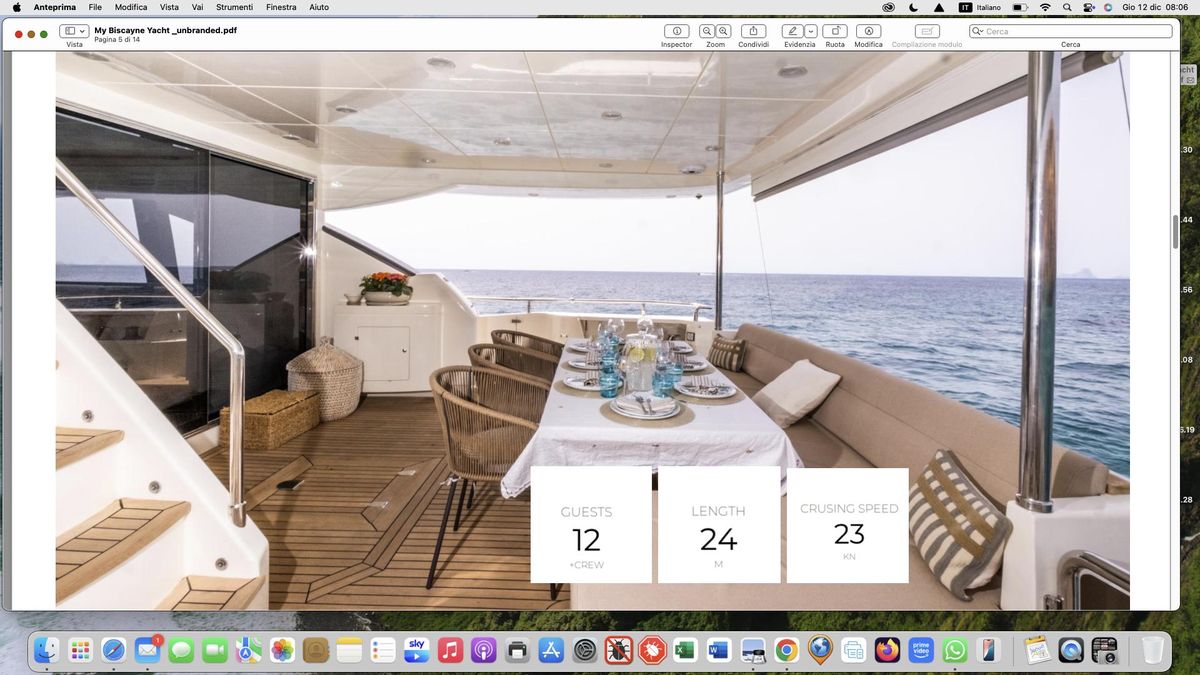Select the Evidenzia highlight pen tool

(x=793, y=31)
